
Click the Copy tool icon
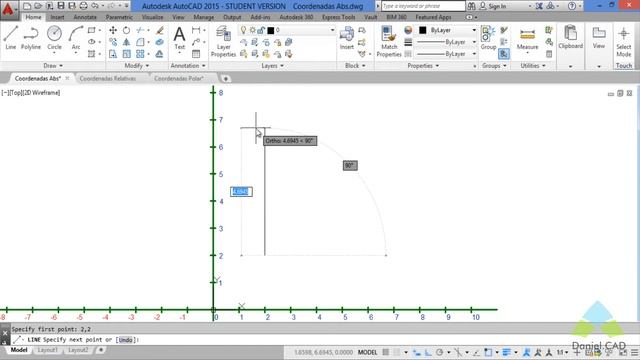coord(113,42)
